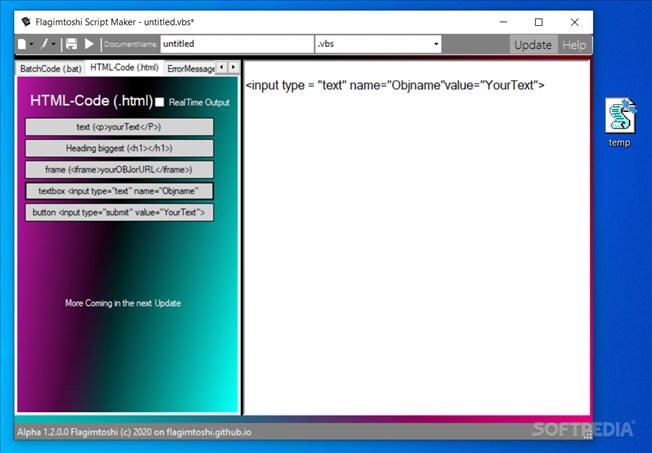The height and width of the screenshot is (453, 652).
Task: Click the 'More Coming in the next Update' text
Action: pyautogui.click(x=123, y=303)
